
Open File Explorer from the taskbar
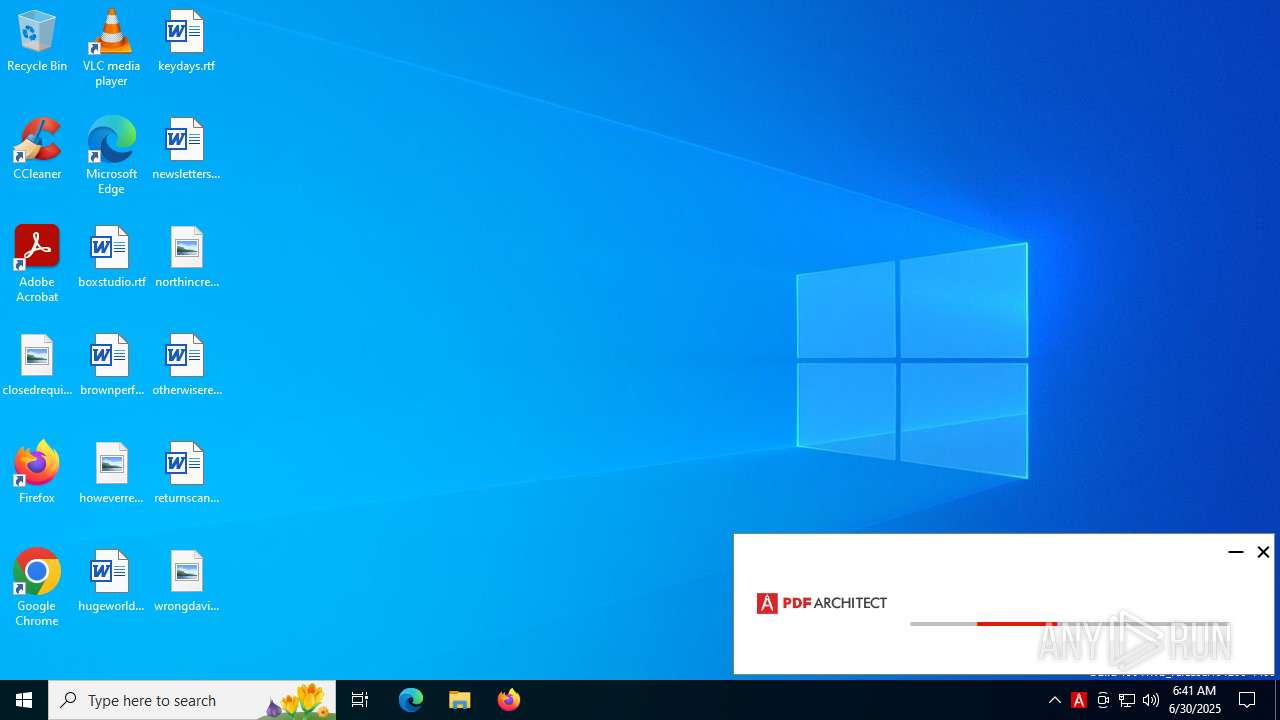[x=460, y=700]
